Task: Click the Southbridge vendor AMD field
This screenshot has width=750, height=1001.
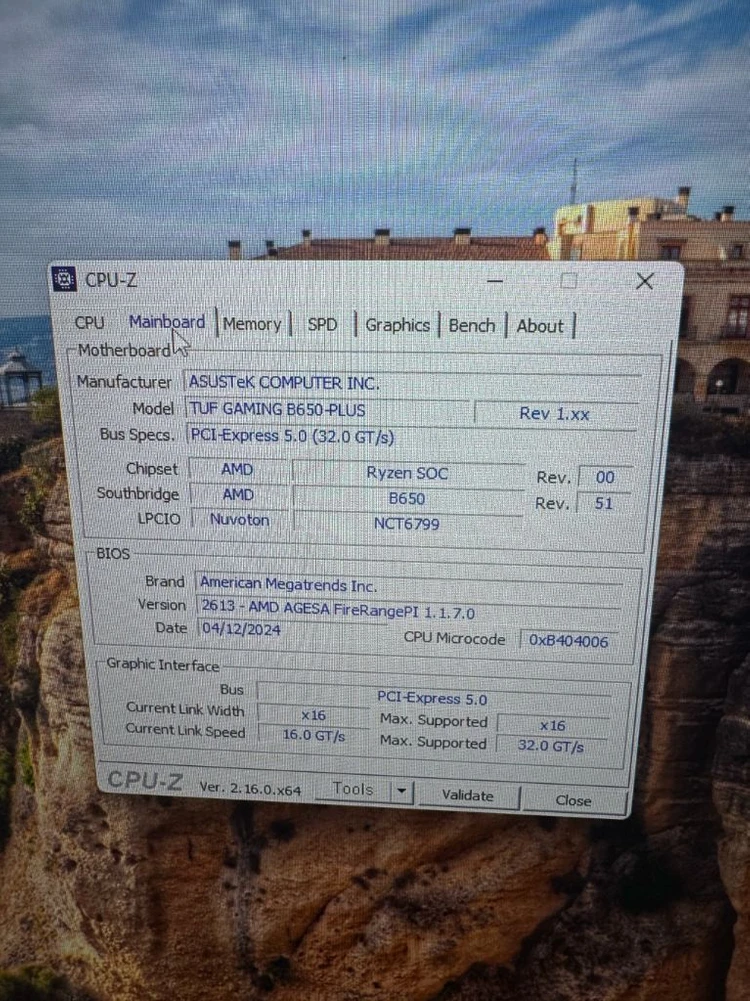Action: click(x=238, y=495)
